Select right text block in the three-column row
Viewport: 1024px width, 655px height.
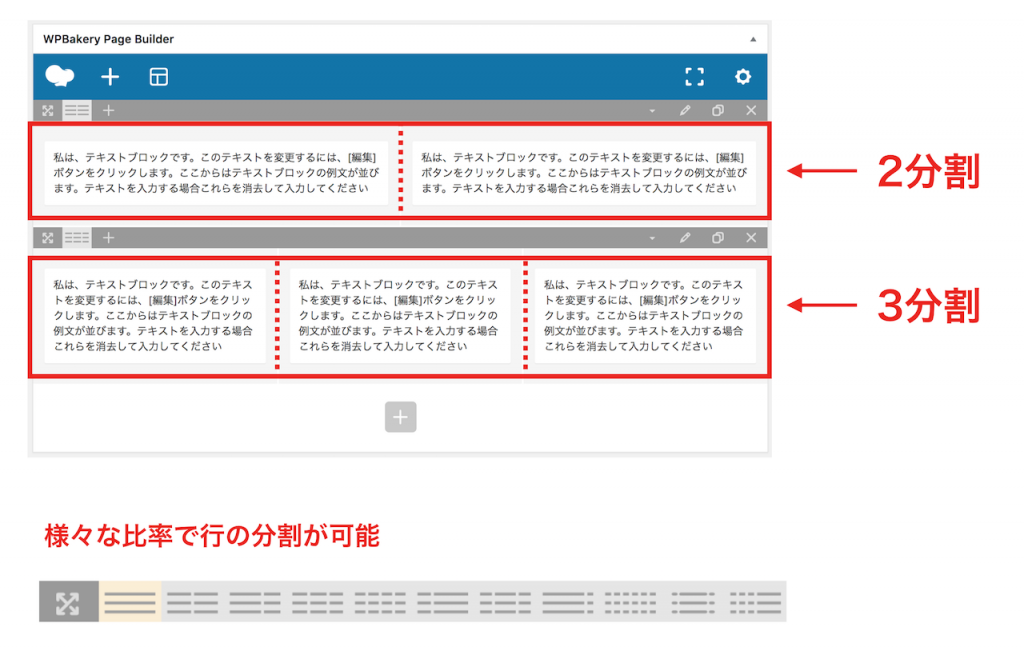645,315
